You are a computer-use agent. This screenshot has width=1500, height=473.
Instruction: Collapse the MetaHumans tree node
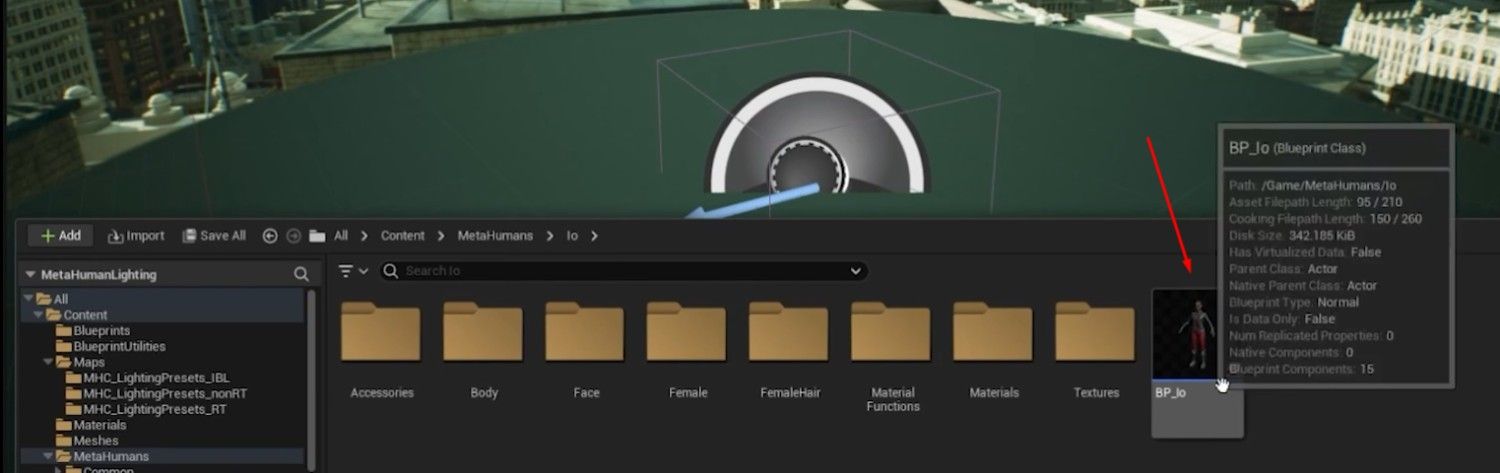pos(47,457)
